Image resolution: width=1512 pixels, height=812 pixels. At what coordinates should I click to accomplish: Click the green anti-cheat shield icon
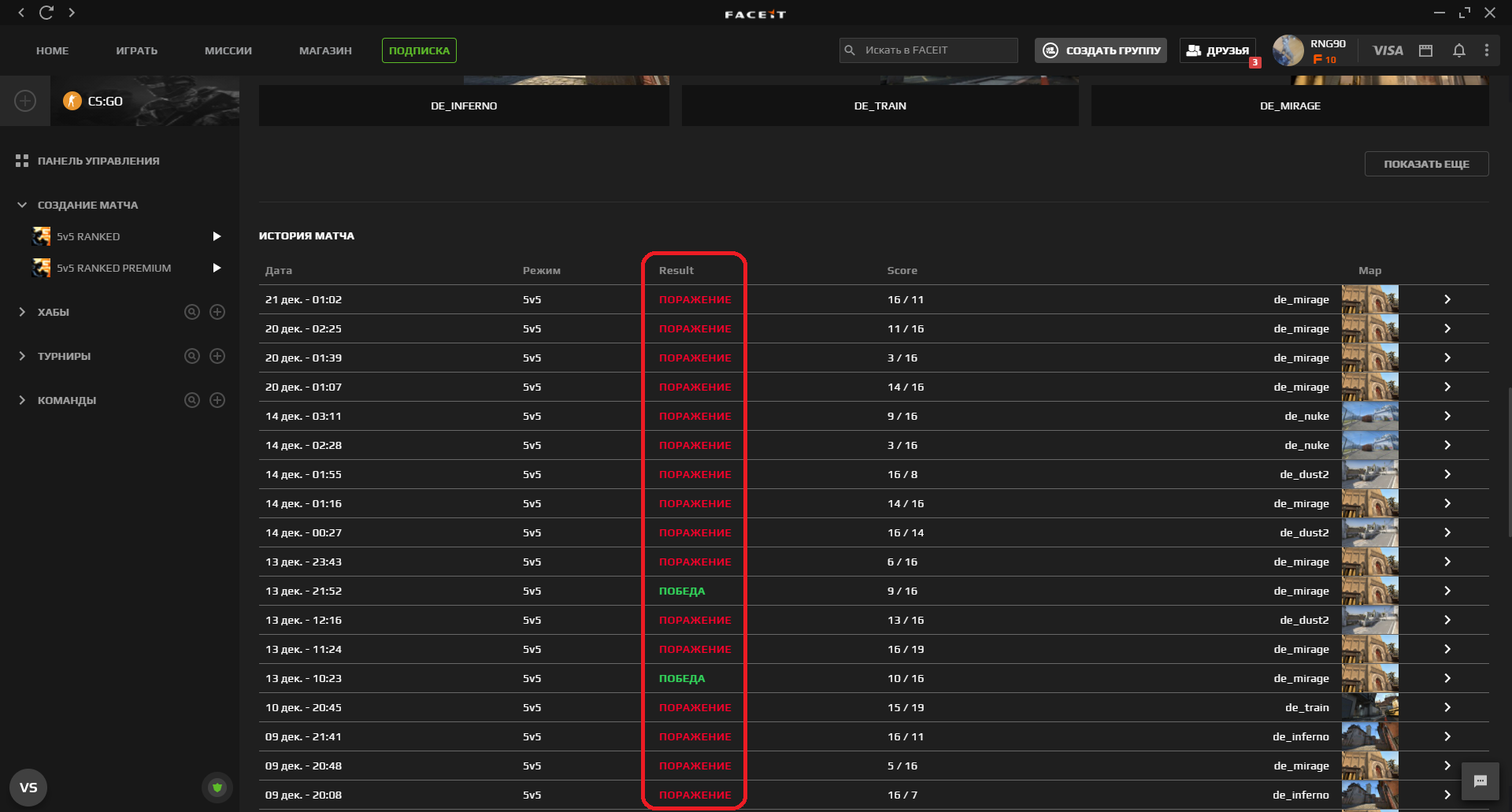tap(217, 787)
